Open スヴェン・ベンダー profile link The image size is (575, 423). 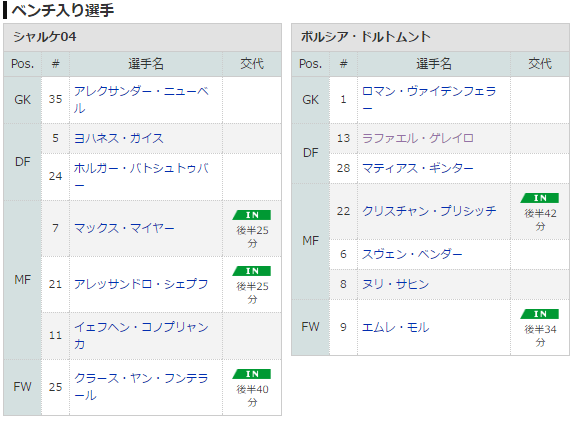point(412,254)
